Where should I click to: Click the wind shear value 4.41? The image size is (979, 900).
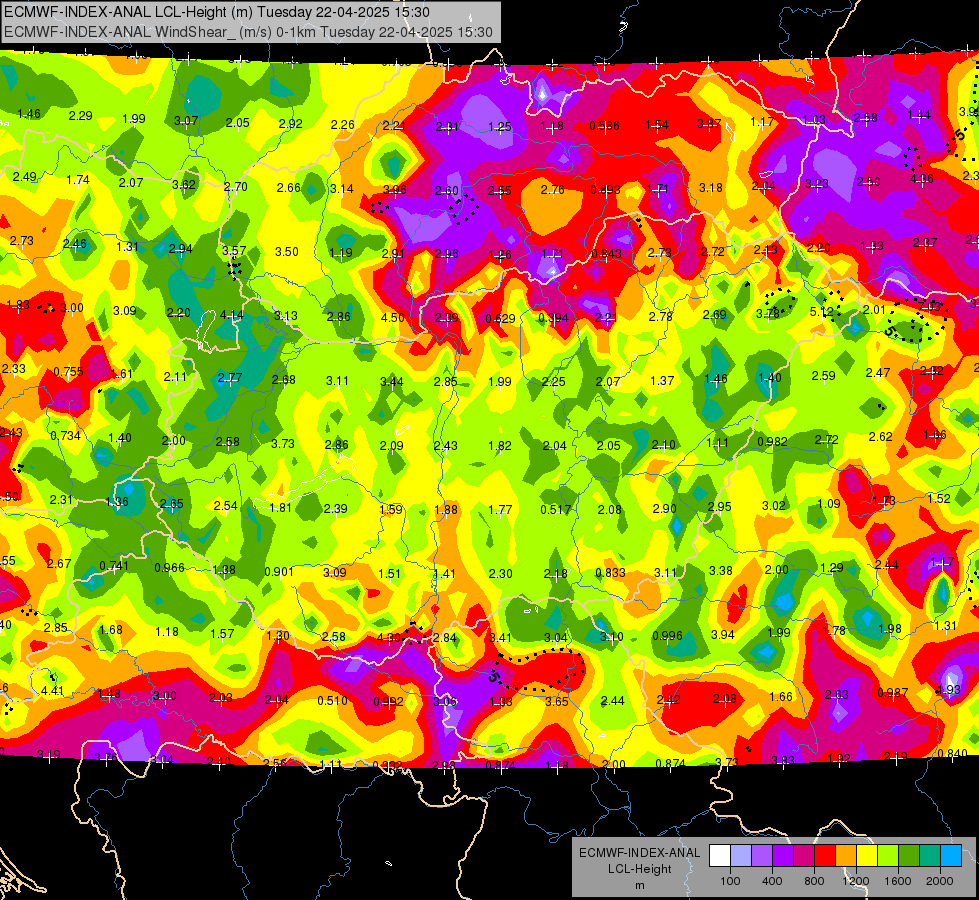point(52,690)
